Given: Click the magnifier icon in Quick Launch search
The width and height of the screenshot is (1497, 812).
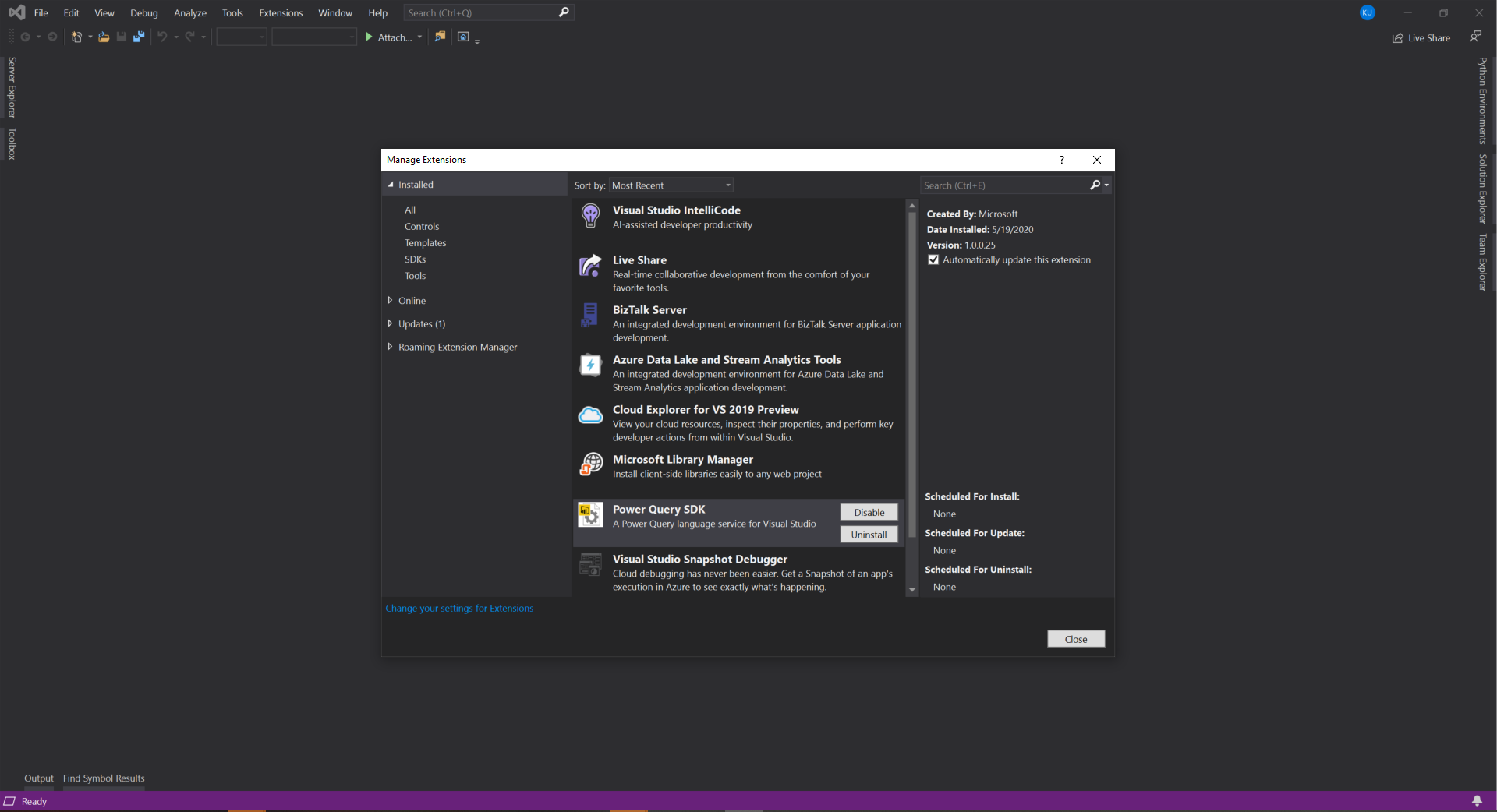Looking at the screenshot, I should click(x=564, y=12).
